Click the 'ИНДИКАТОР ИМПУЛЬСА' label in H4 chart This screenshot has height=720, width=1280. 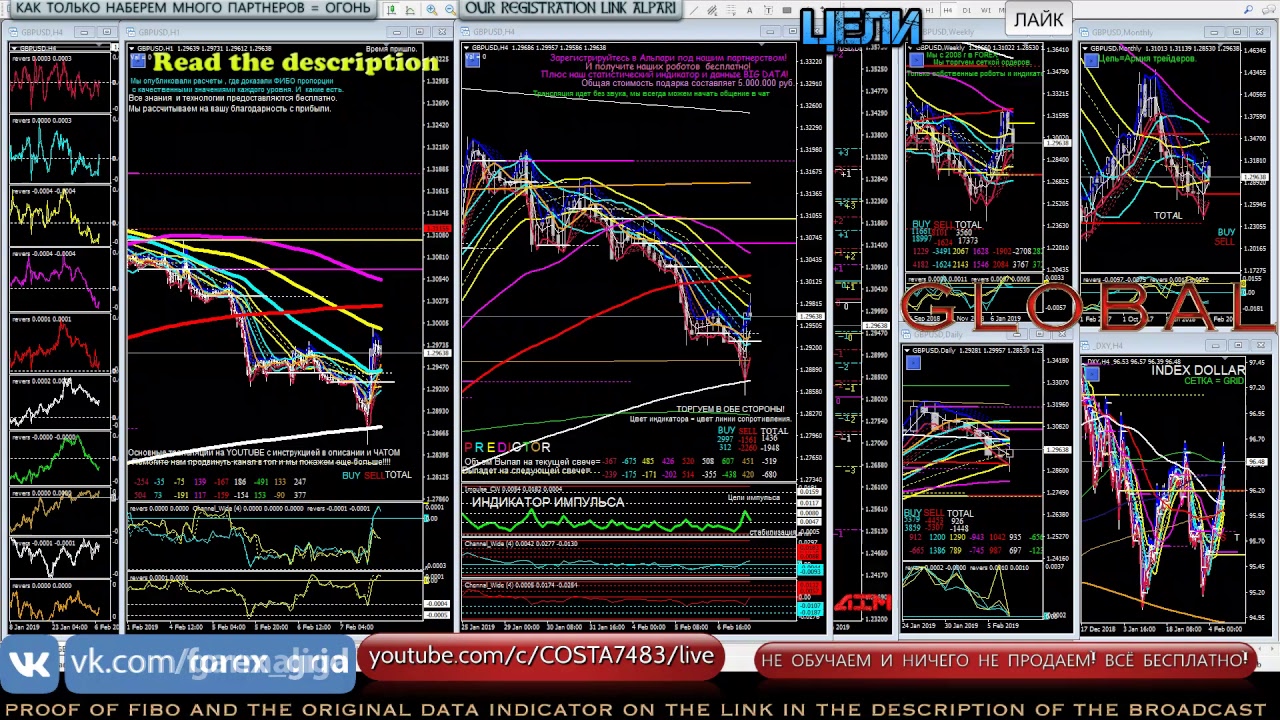coord(548,502)
